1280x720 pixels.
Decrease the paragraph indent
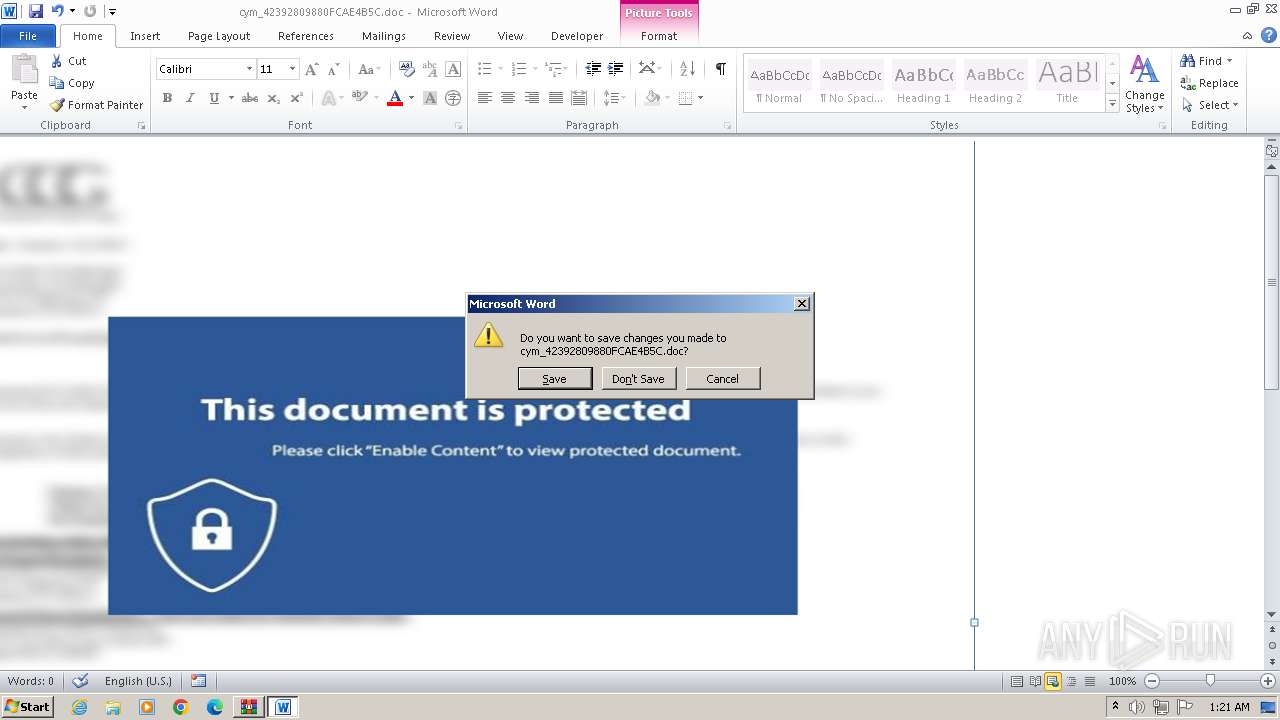593,69
